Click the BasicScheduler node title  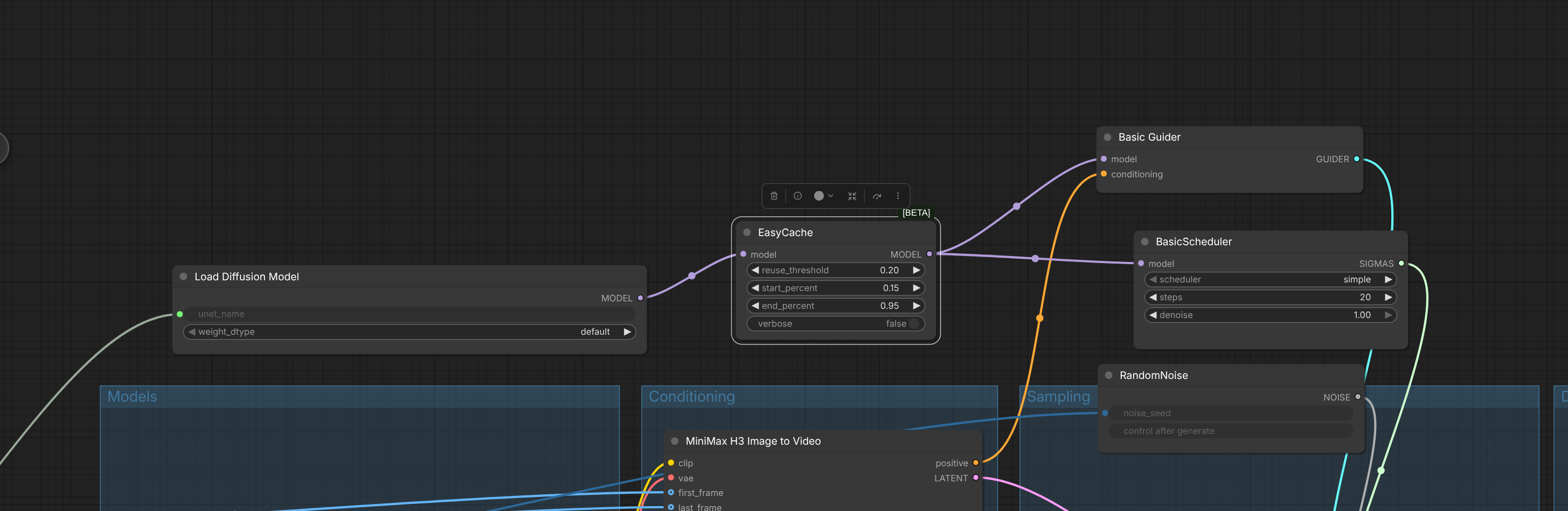(x=1194, y=242)
